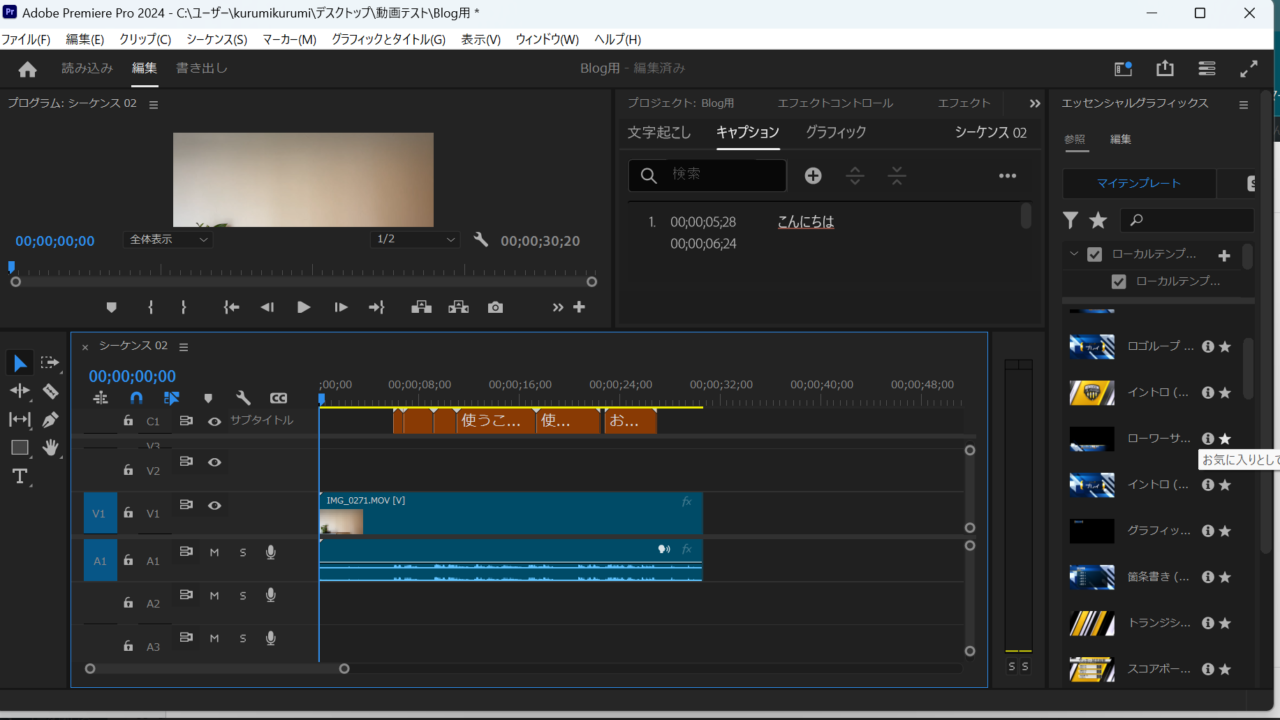Open シーケンス 02 timeline panel menu
The image size is (1280, 720).
tap(183, 347)
